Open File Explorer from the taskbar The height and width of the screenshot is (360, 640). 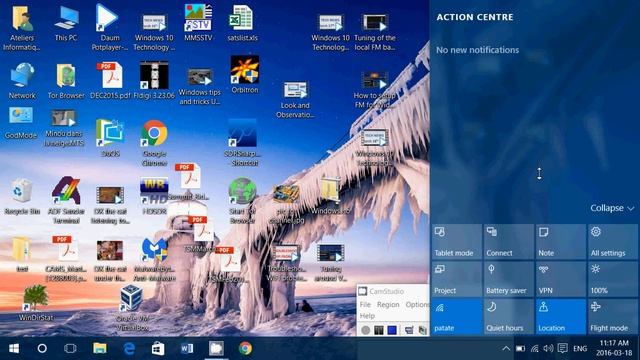tap(100, 349)
